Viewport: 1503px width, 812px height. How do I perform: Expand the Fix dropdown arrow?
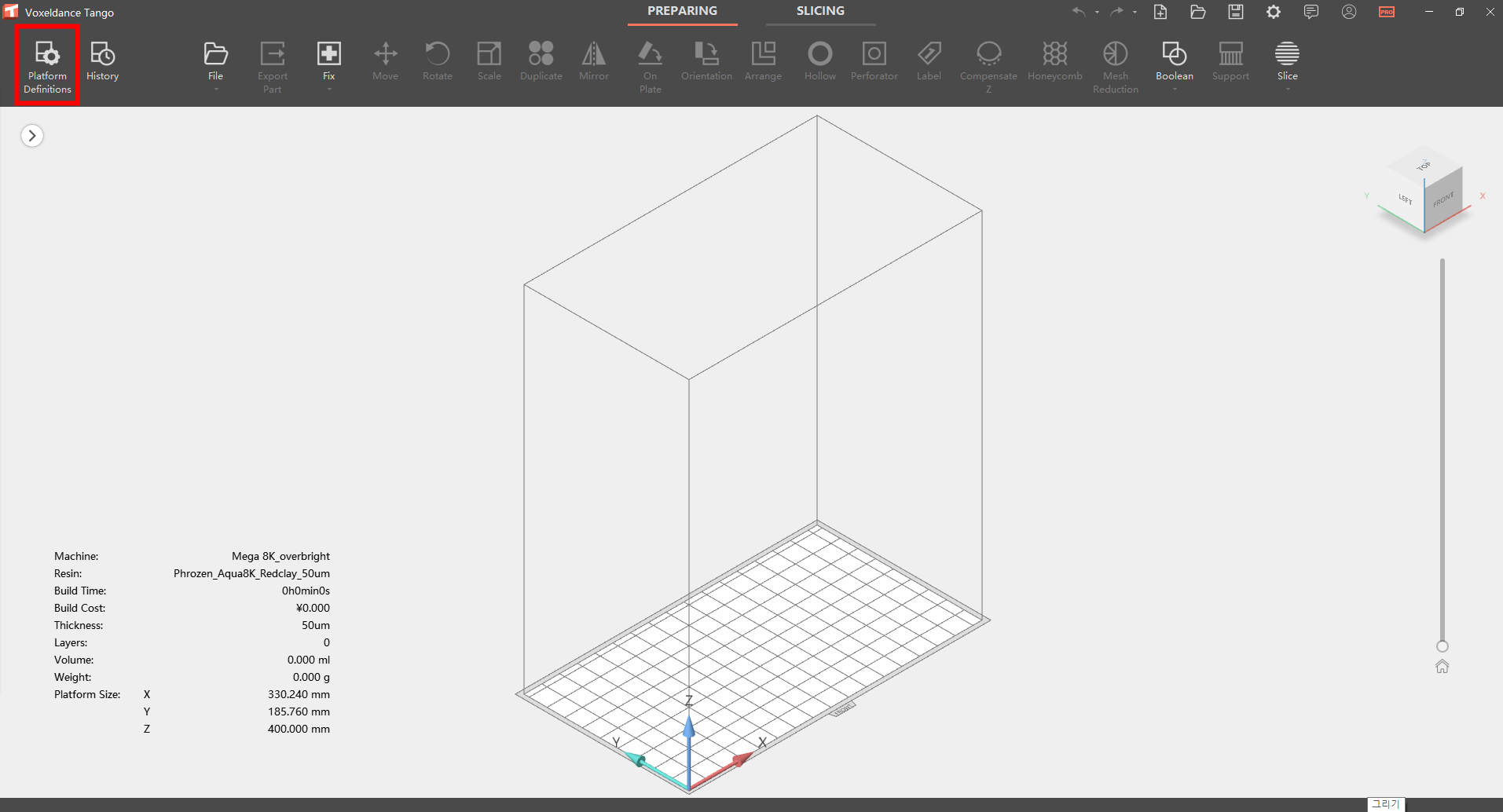point(329,90)
